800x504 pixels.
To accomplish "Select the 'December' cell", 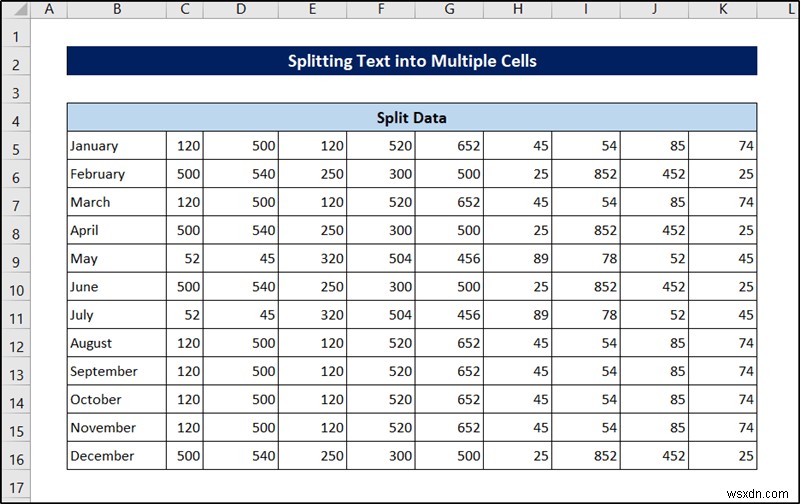I will point(116,455).
